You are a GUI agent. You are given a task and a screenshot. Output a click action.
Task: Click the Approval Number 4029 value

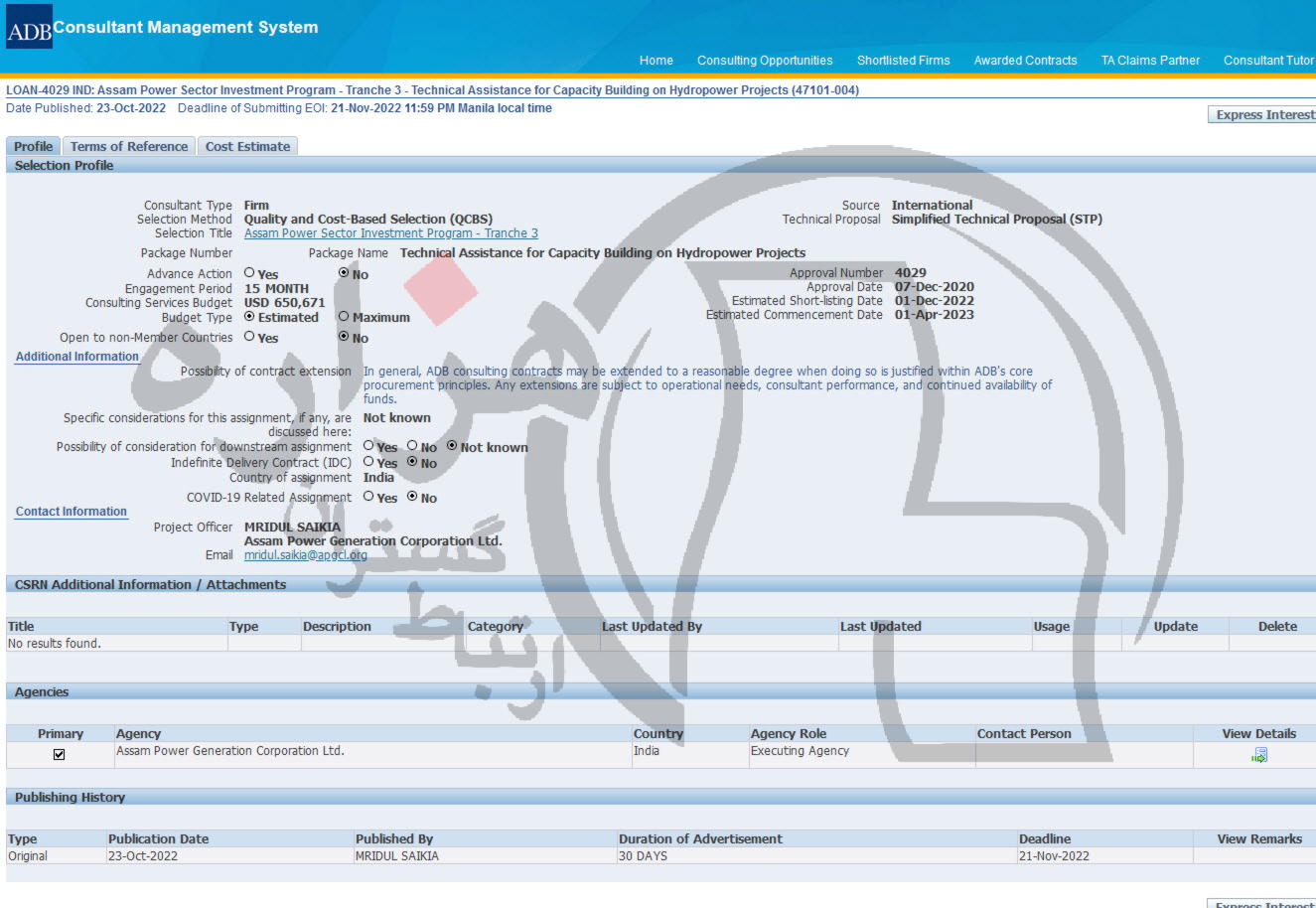911,273
